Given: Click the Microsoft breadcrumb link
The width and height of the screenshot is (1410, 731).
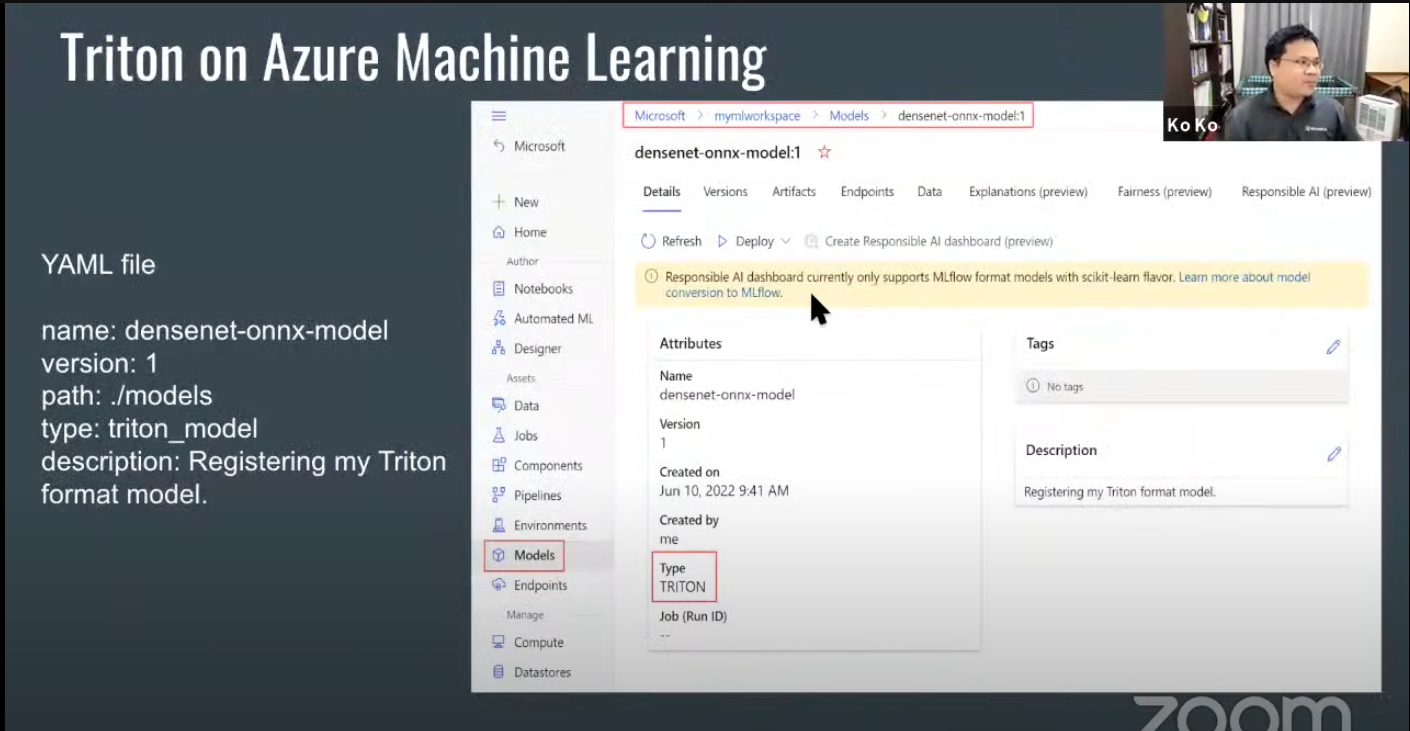Looking at the screenshot, I should [660, 116].
